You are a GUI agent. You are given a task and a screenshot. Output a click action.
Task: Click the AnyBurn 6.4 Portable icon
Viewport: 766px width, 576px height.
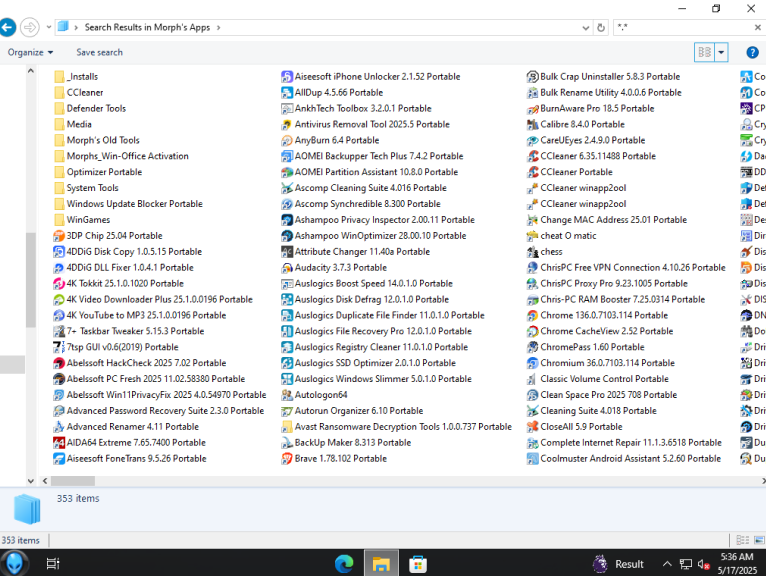click(287, 140)
